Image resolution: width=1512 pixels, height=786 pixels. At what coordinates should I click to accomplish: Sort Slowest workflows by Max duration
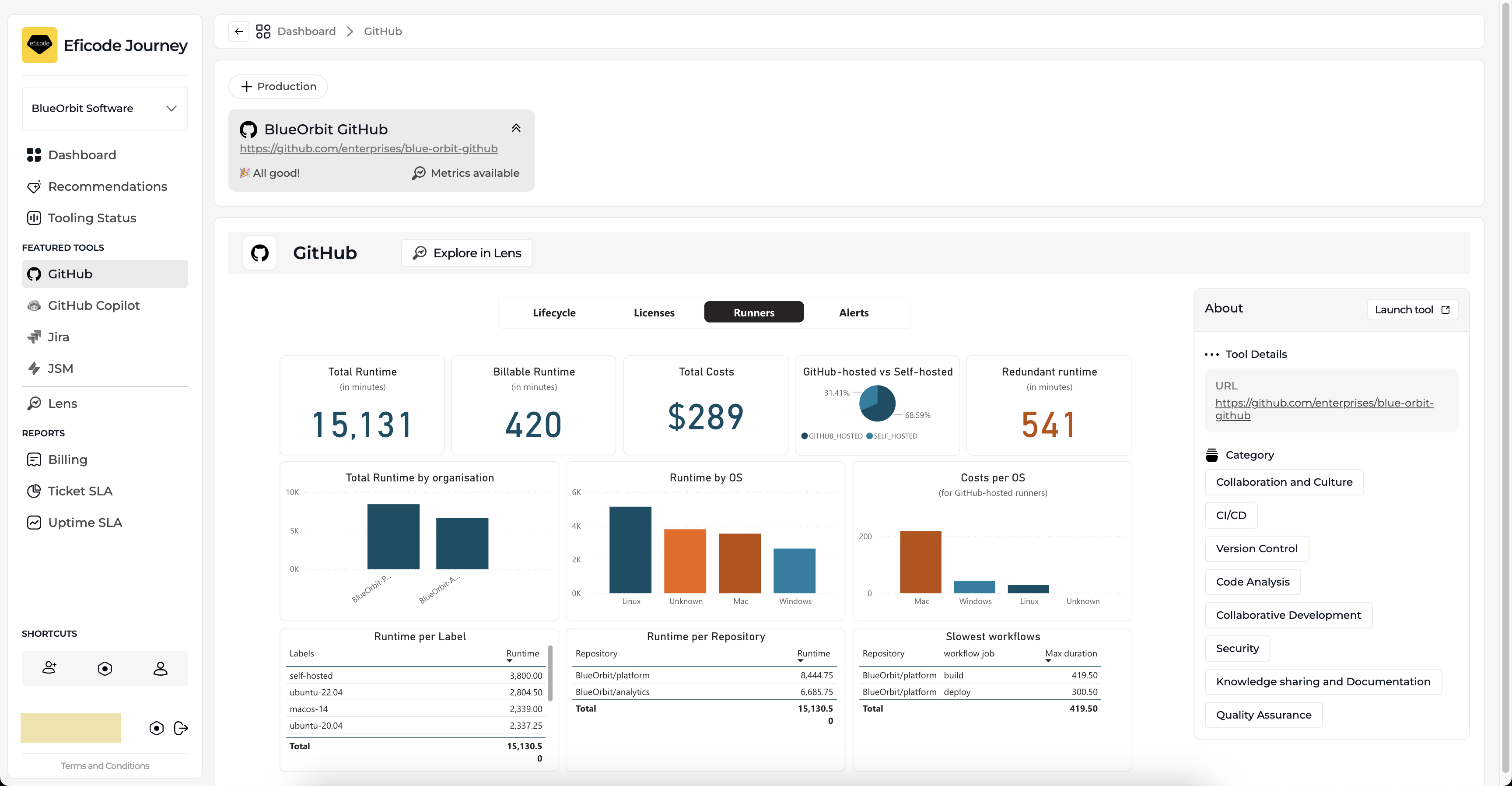[1071, 653]
